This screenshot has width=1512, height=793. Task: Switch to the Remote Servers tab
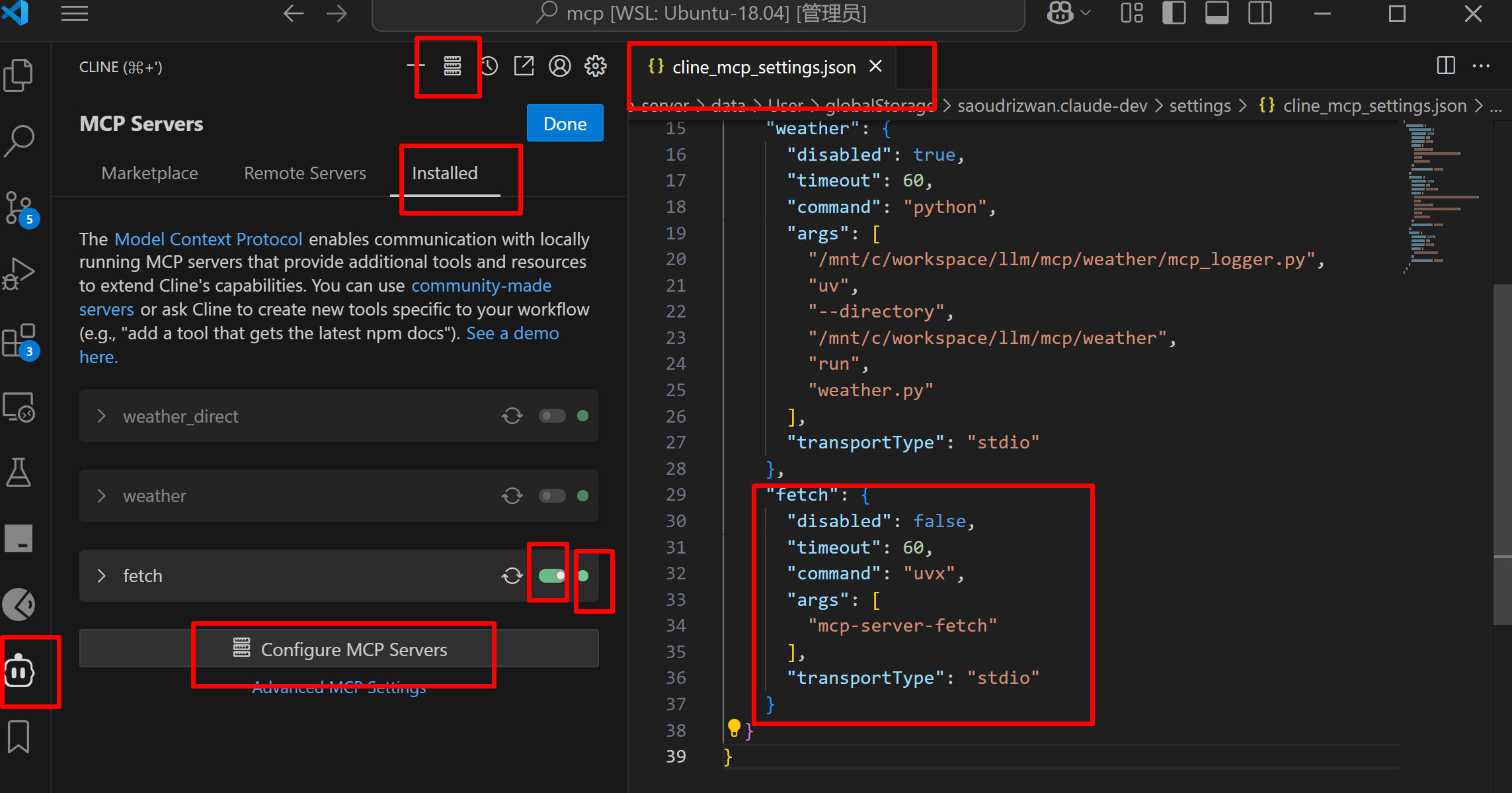tap(305, 173)
